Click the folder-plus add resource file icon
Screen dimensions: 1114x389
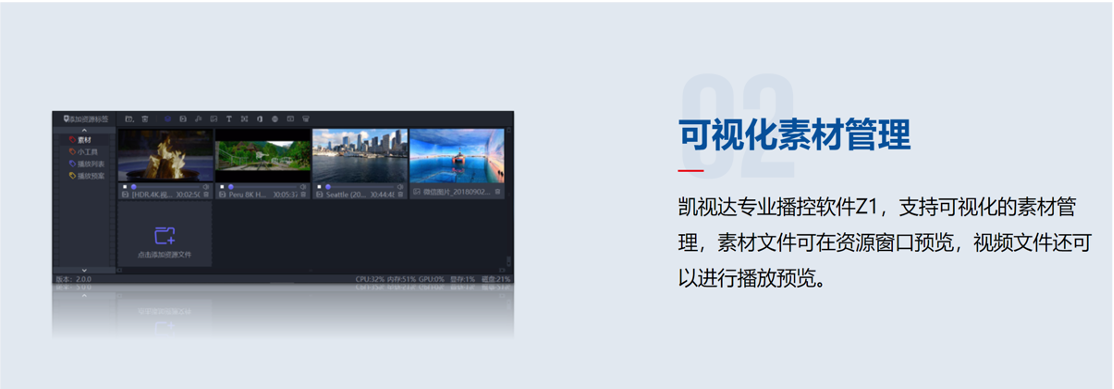coord(165,236)
